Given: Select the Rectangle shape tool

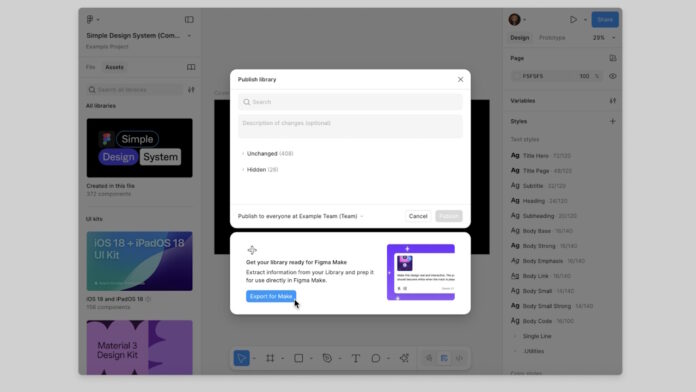Looking at the screenshot, I should pyautogui.click(x=299, y=358).
